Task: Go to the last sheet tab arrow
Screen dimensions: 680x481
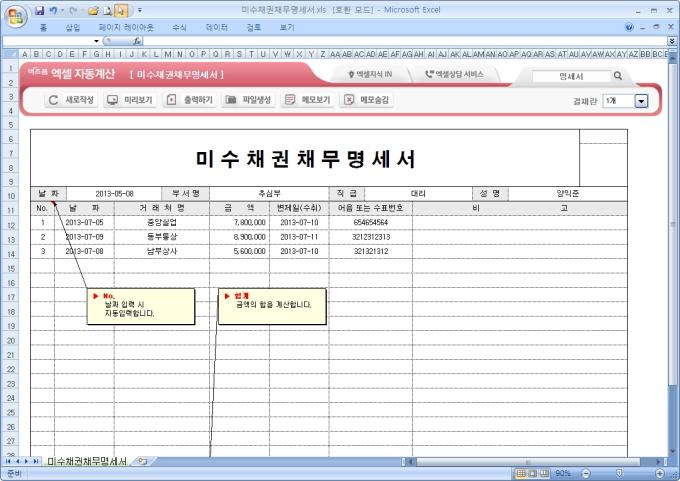Action: 36,461
